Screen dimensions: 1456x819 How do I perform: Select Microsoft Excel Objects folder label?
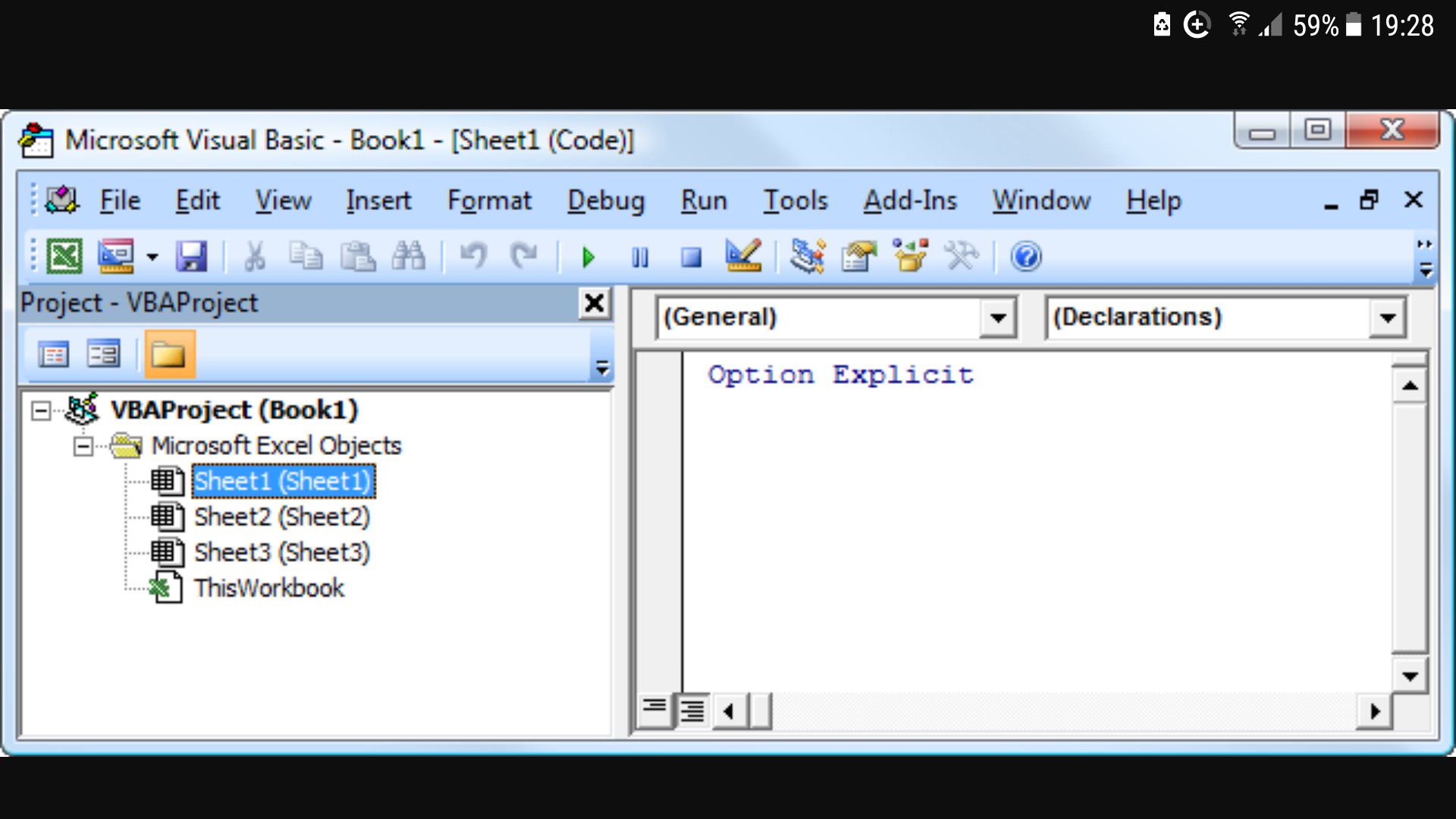(276, 446)
